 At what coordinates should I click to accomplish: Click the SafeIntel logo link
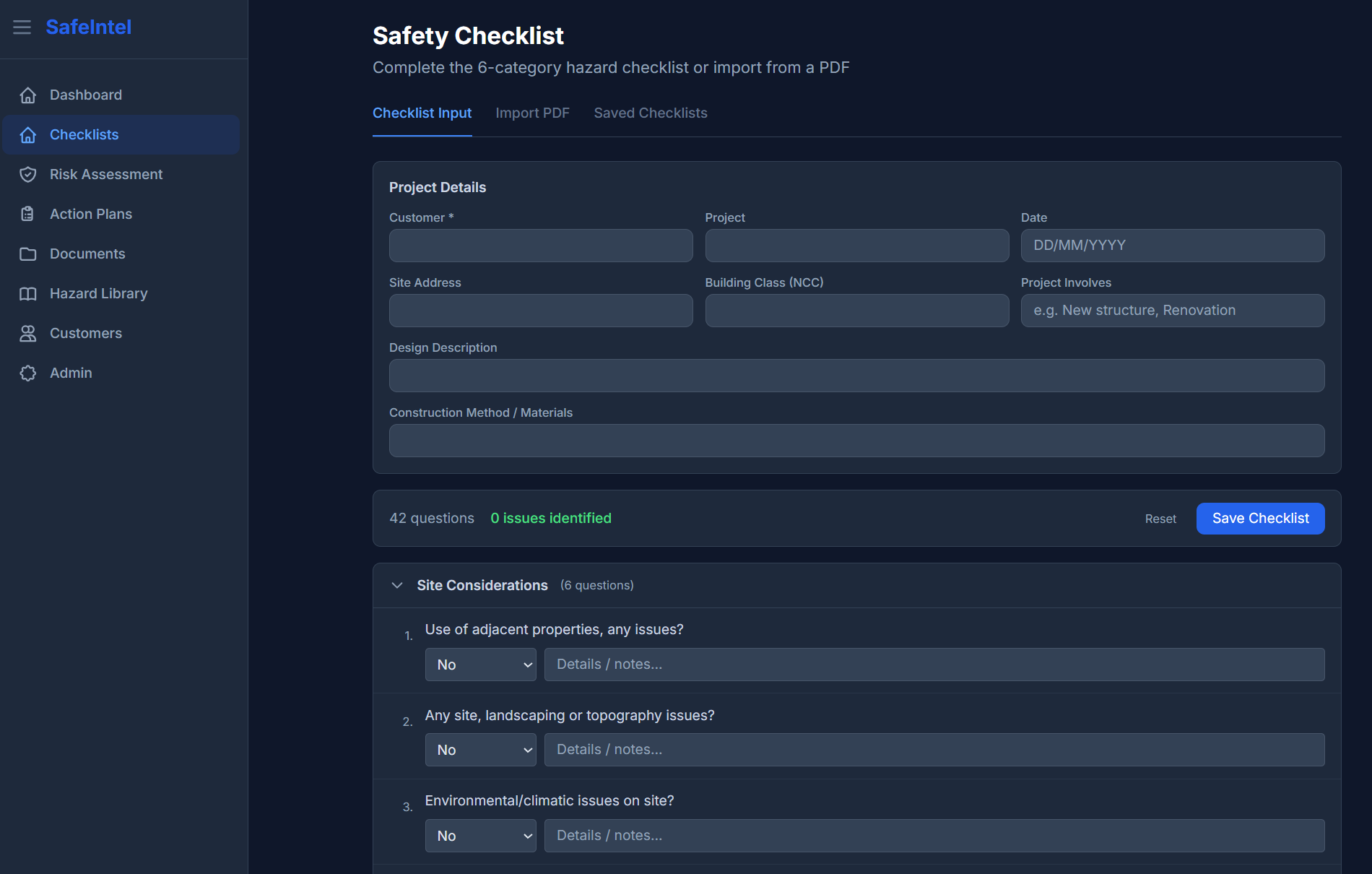[88, 27]
